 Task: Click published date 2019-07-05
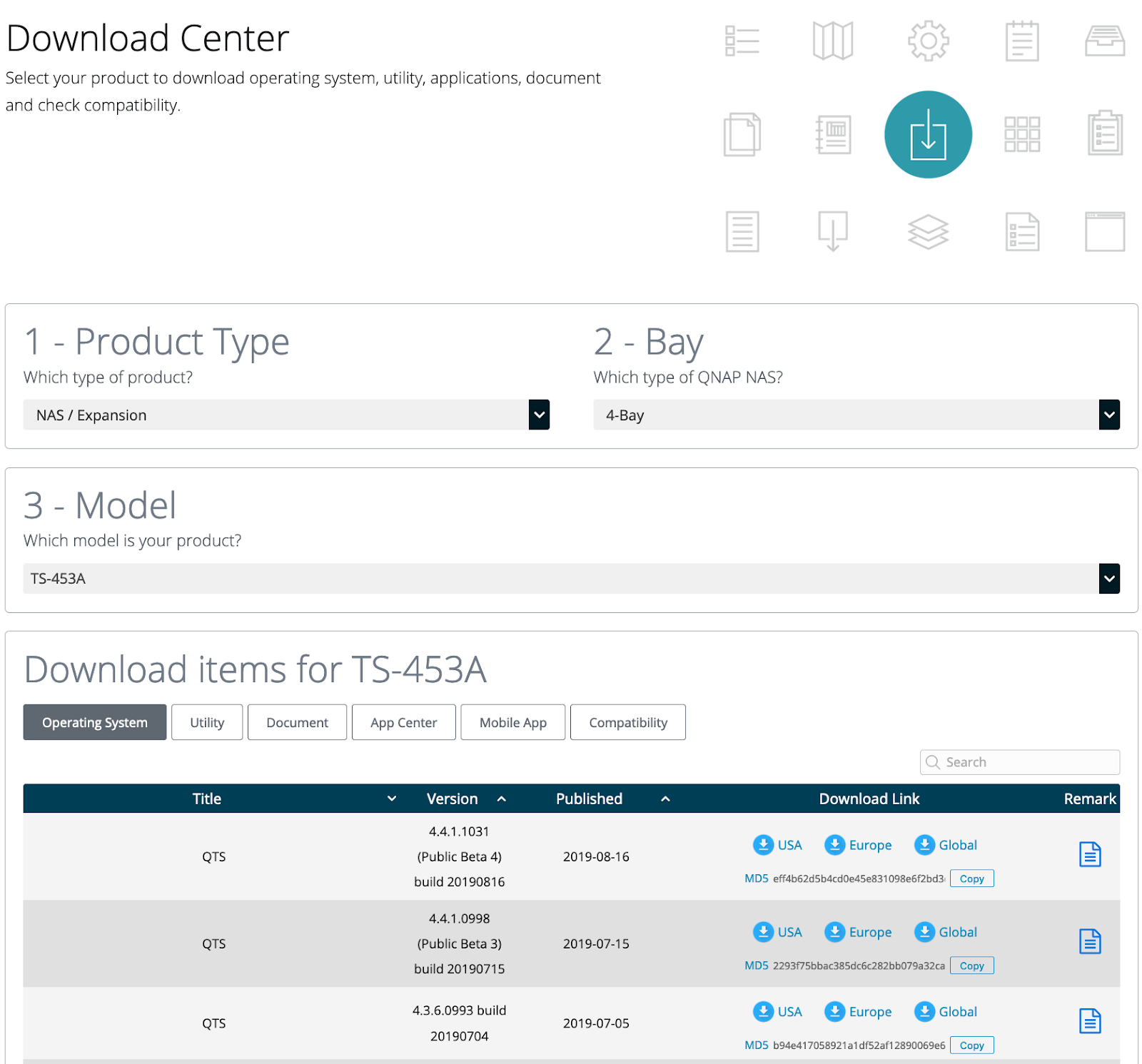coord(596,1023)
